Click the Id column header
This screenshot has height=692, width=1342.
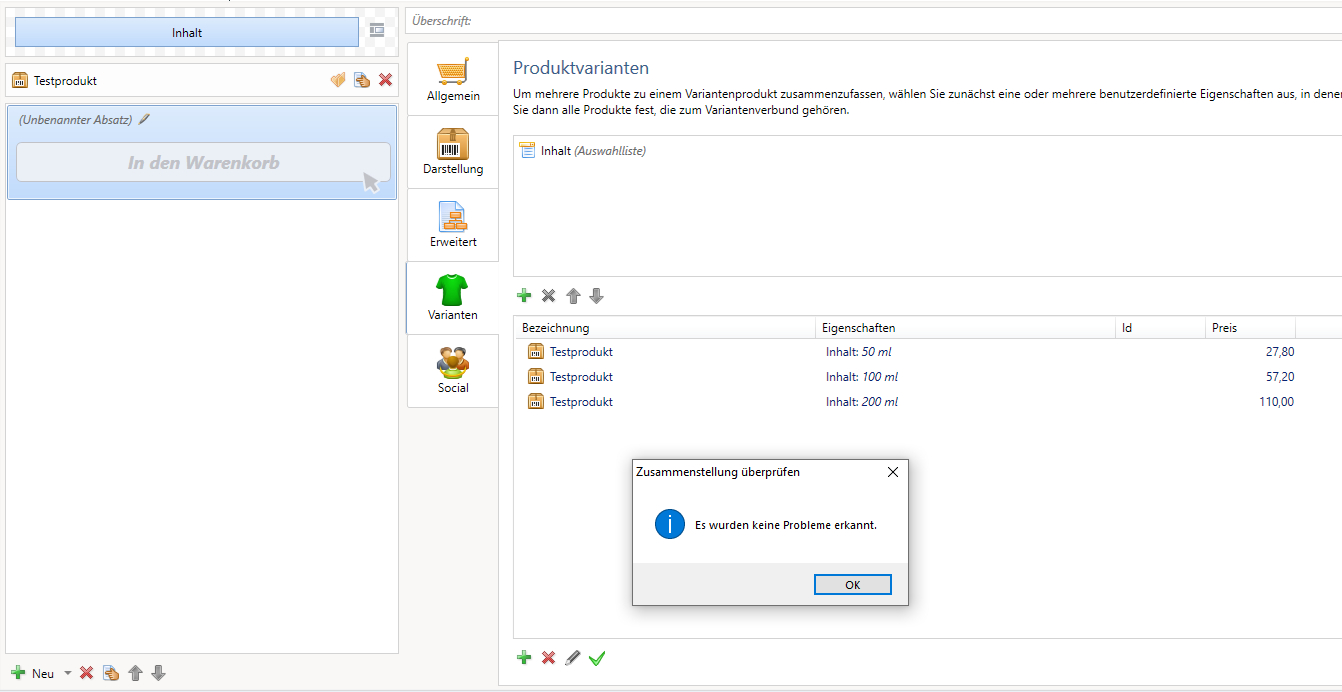pyautogui.click(x=1160, y=328)
